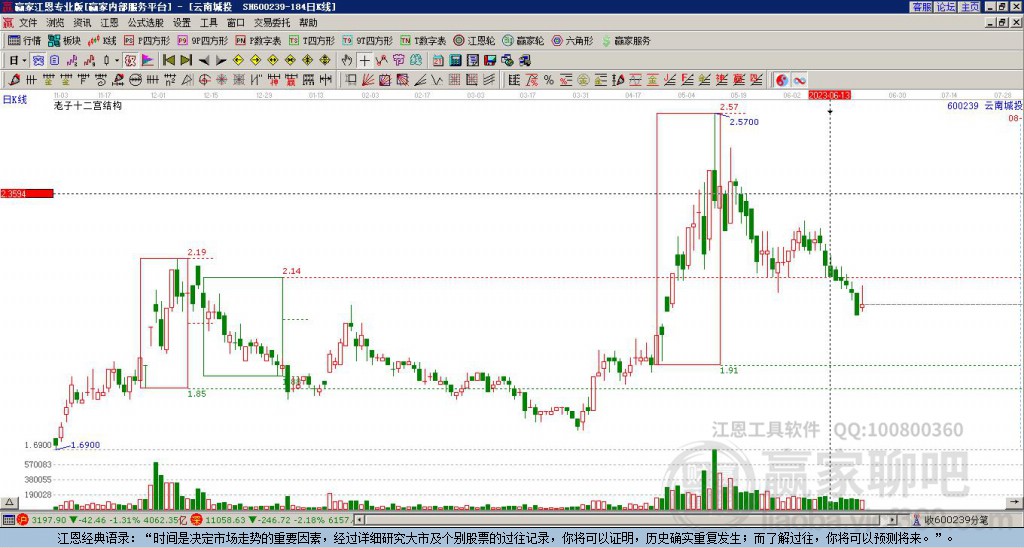Click the 2.57 peak price label
The width and height of the screenshot is (1024, 548).
(x=729, y=106)
